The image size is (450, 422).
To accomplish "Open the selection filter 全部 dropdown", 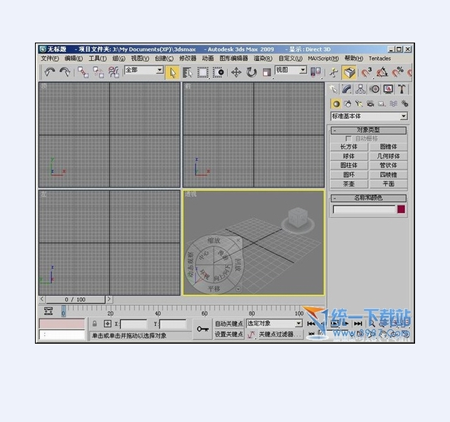I will pyautogui.click(x=144, y=70).
